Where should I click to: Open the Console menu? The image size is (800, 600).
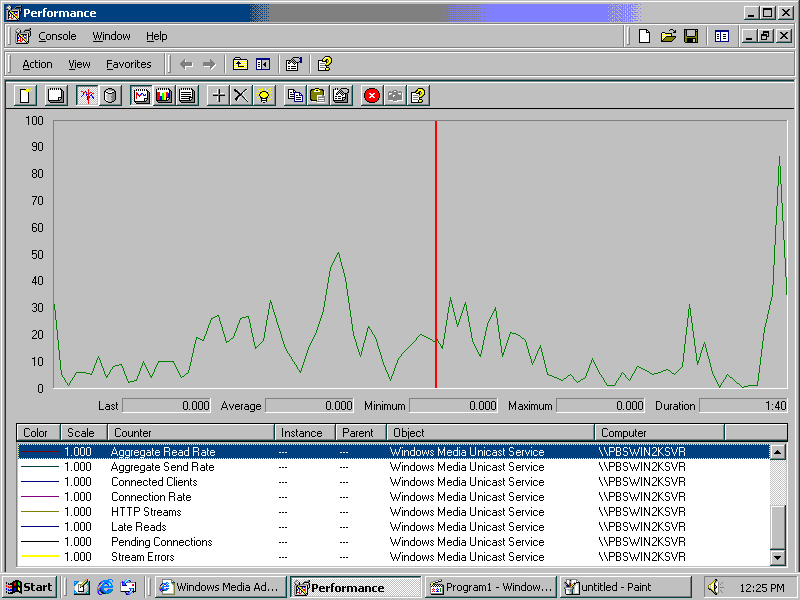(57, 36)
